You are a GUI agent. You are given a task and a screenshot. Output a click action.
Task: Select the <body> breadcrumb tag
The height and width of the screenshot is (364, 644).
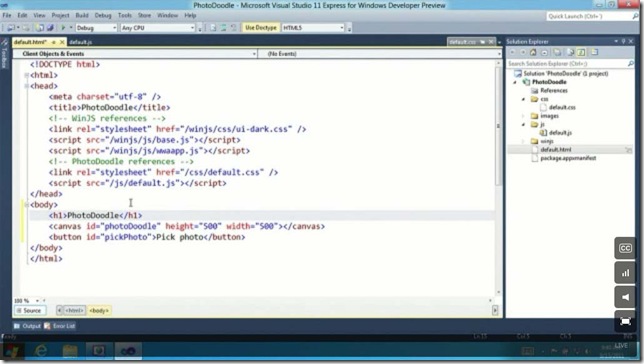[x=99, y=311]
